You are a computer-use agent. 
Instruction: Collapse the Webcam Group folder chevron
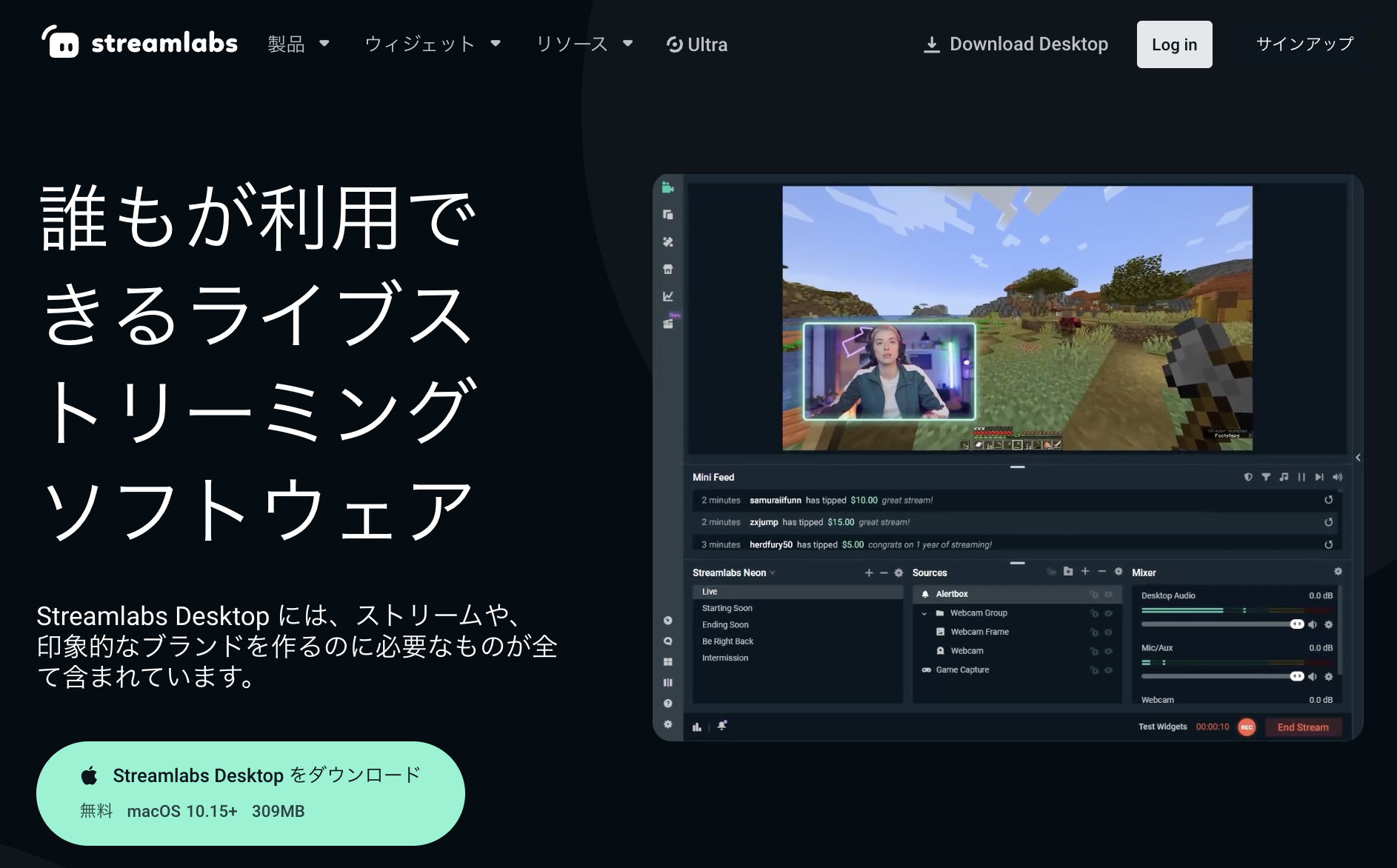[x=924, y=613]
